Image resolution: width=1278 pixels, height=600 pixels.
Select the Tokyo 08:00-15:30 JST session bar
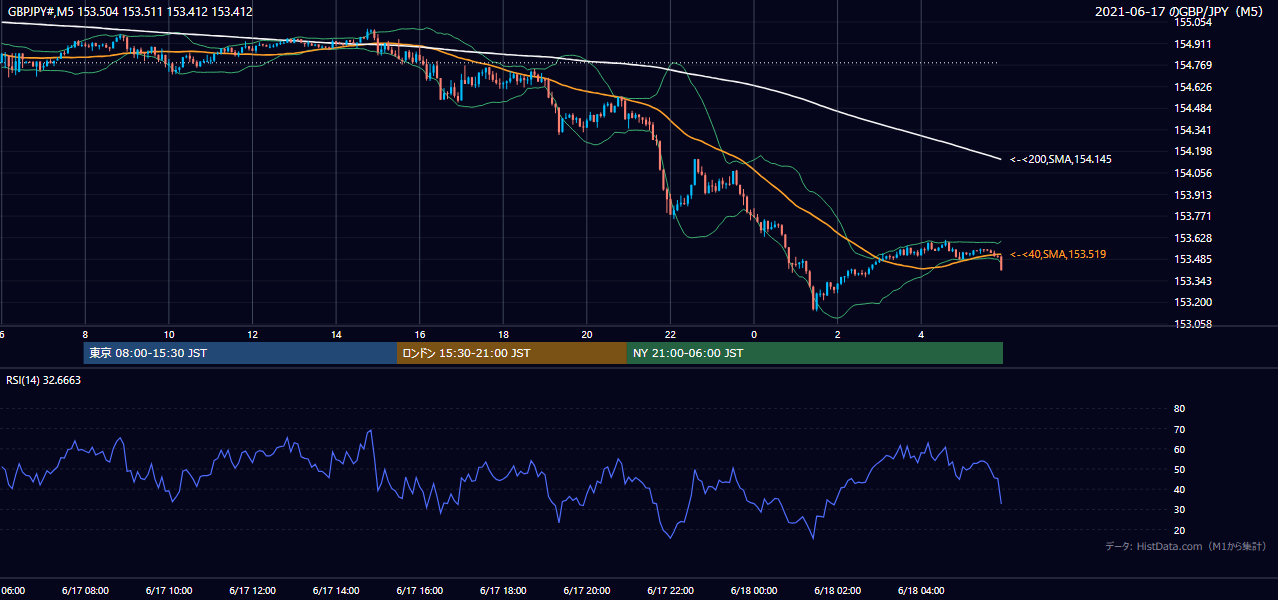point(240,353)
